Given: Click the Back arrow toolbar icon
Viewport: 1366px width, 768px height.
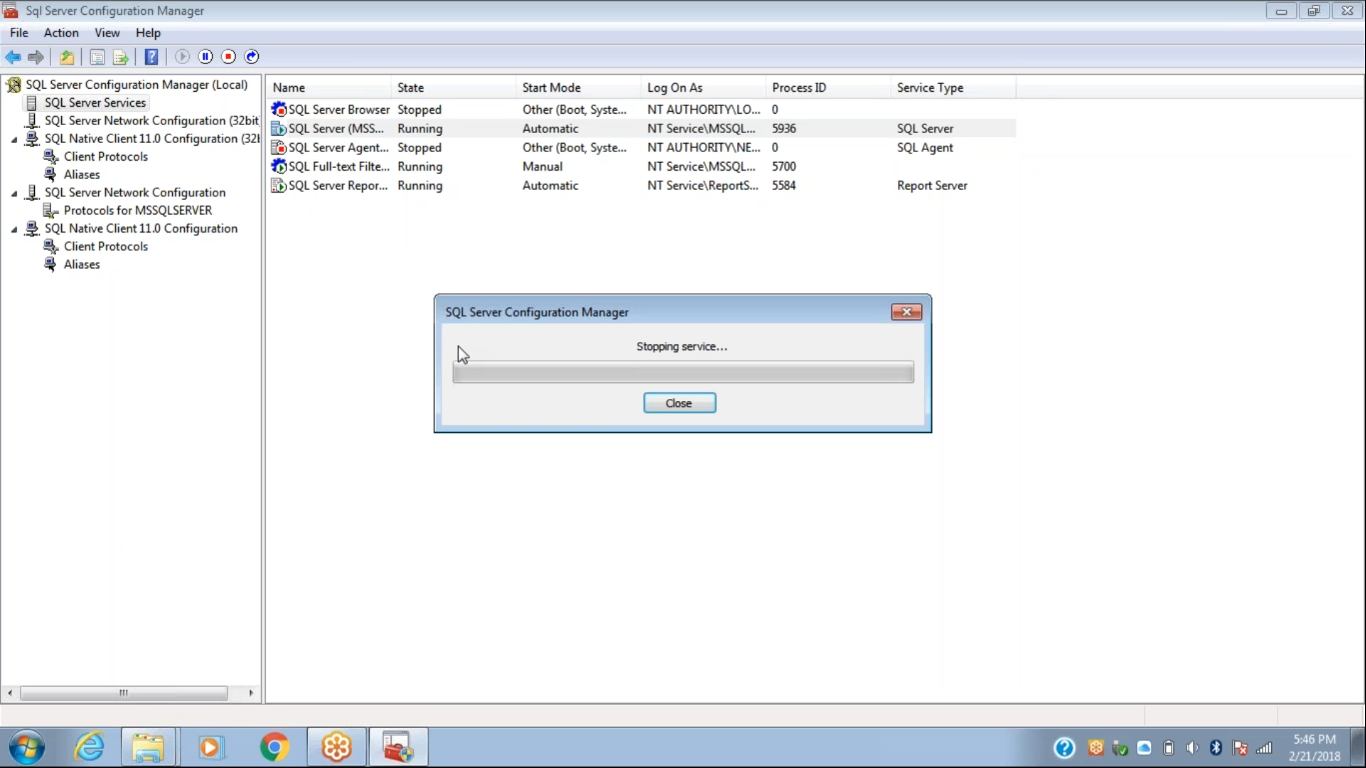Looking at the screenshot, I should coord(13,57).
